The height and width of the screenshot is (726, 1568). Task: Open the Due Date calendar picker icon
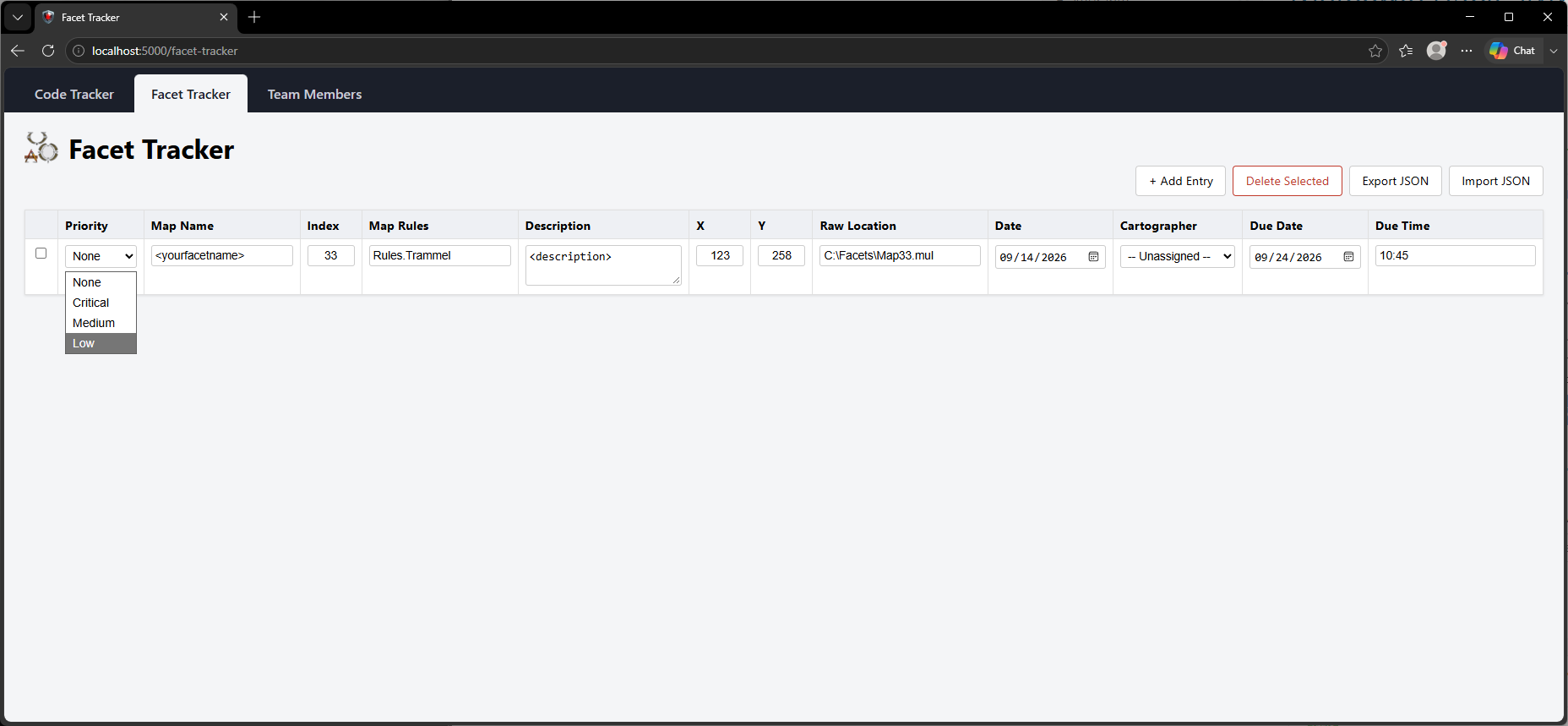1349,257
